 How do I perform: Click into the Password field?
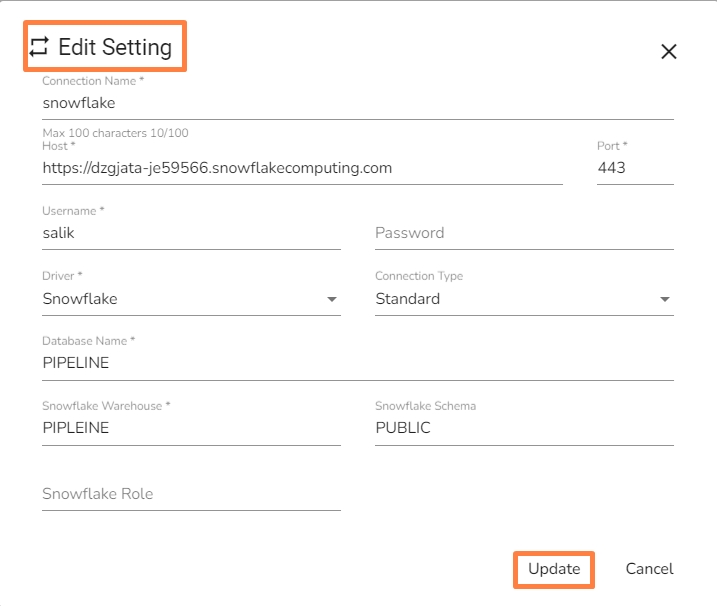[523, 233]
